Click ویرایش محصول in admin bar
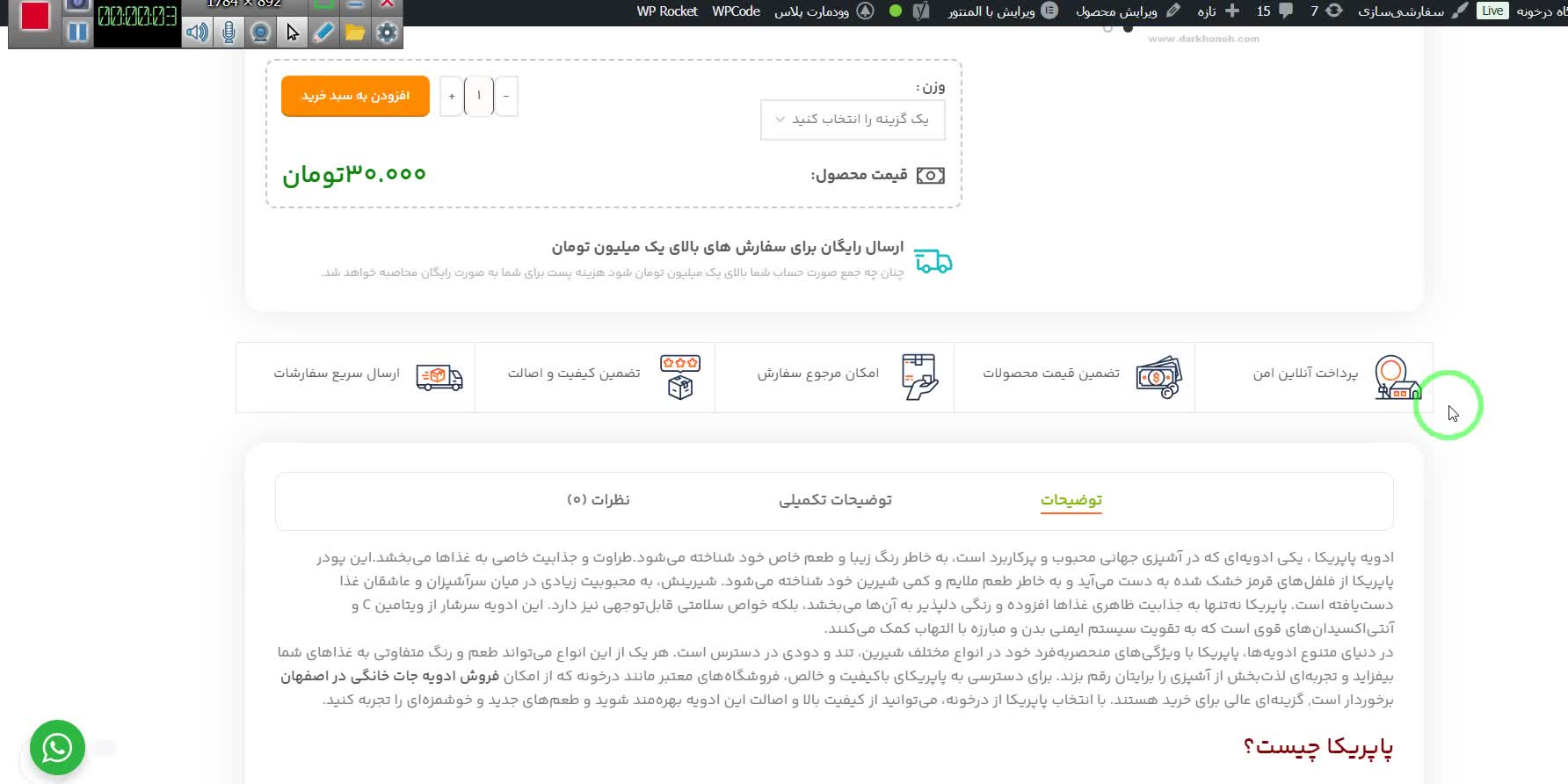 click(x=1129, y=11)
